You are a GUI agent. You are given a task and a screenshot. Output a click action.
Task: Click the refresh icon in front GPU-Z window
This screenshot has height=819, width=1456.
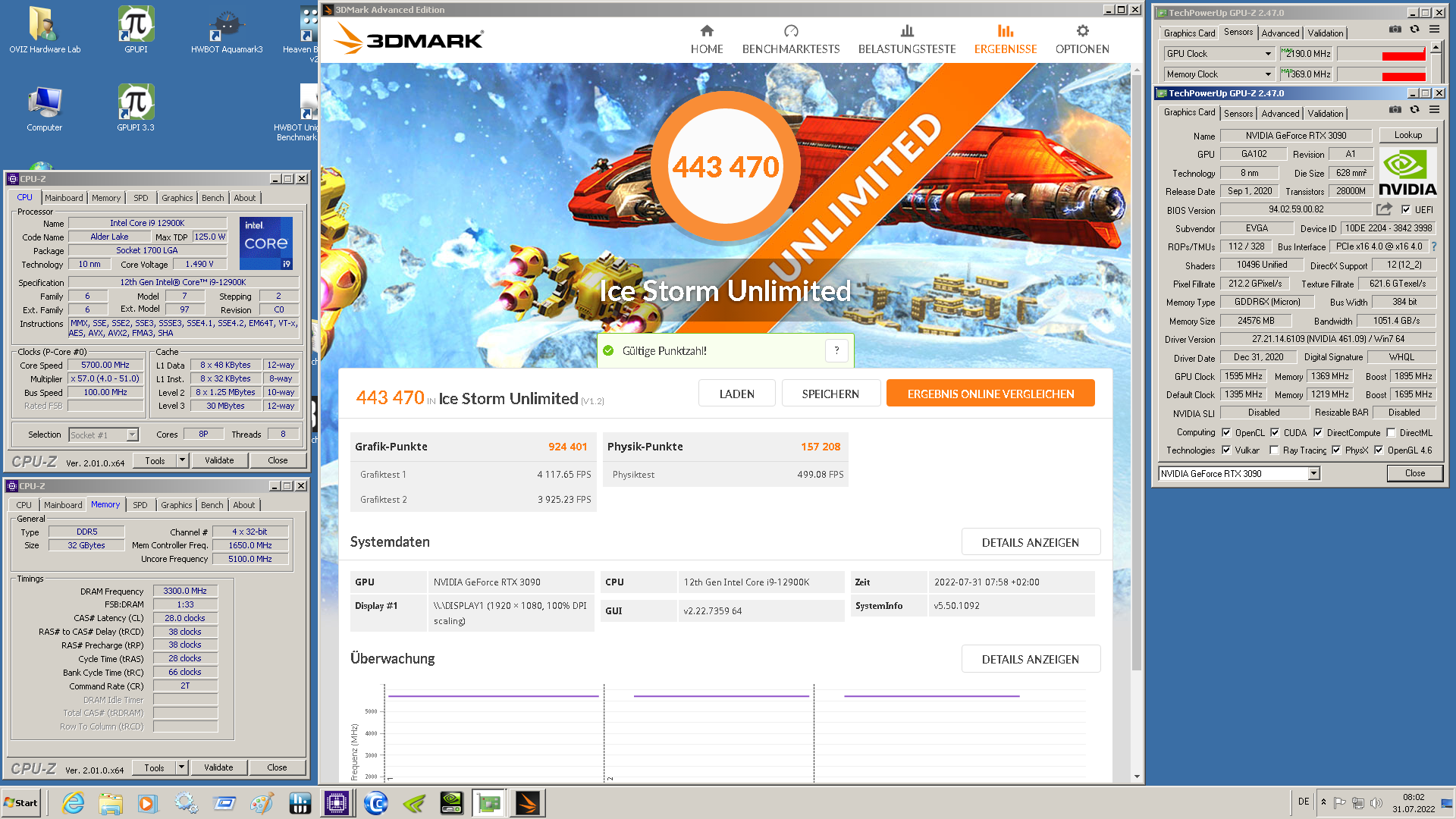click(1414, 110)
